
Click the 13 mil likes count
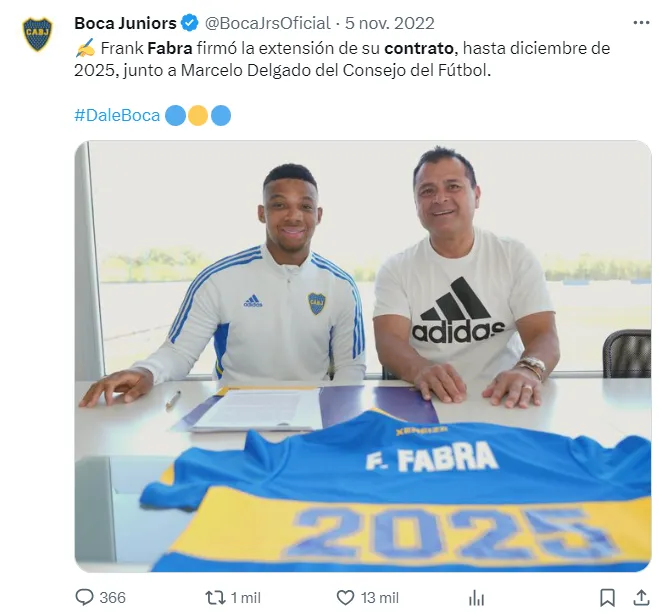[x=380, y=597]
